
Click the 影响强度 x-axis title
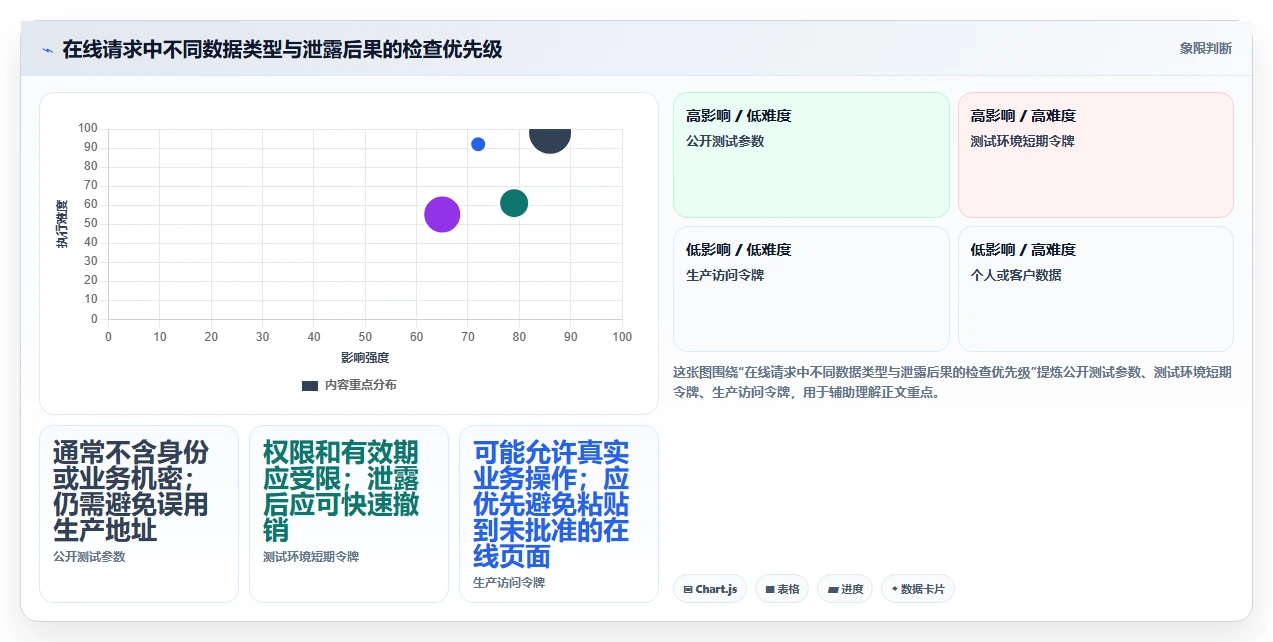365,358
